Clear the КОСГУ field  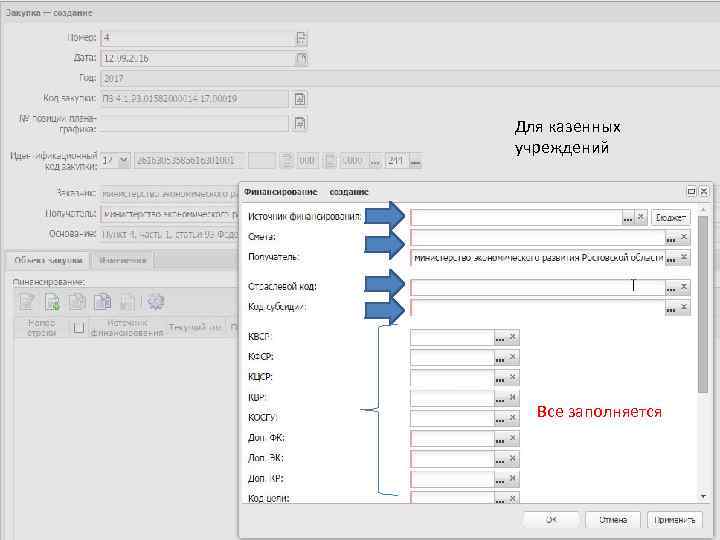(513, 418)
